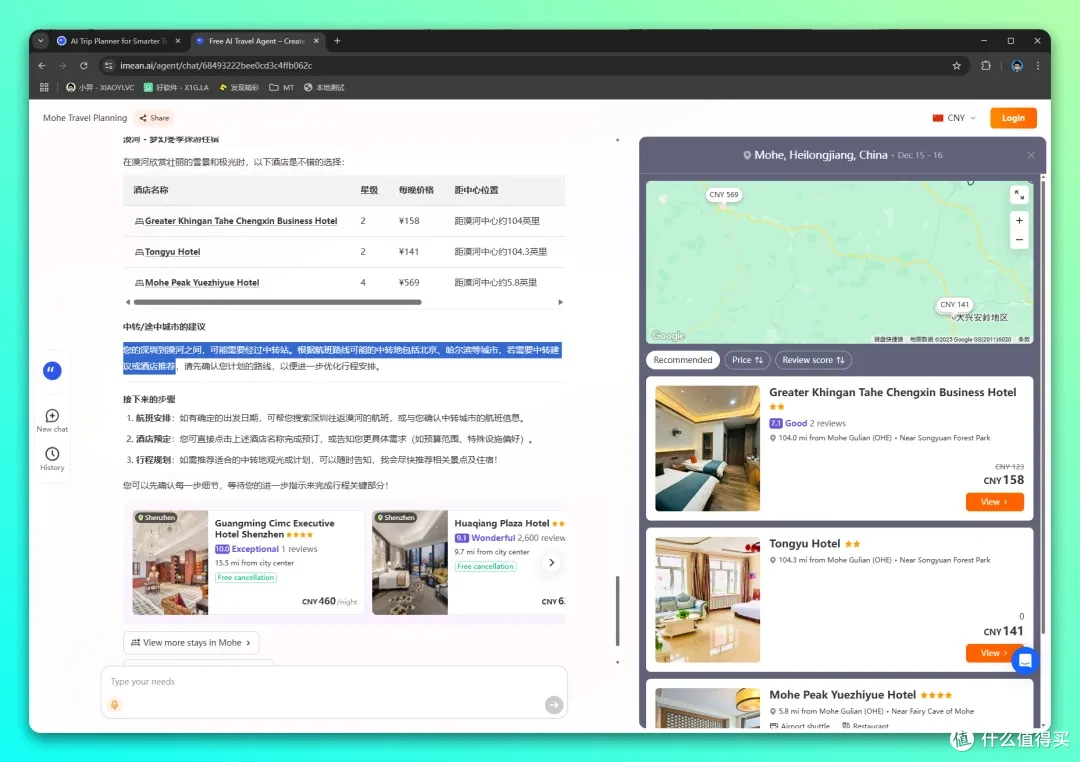Image resolution: width=1080 pixels, height=762 pixels.
Task: Click Mohe, Heilongjiang location pin icon
Action: [x=747, y=156]
